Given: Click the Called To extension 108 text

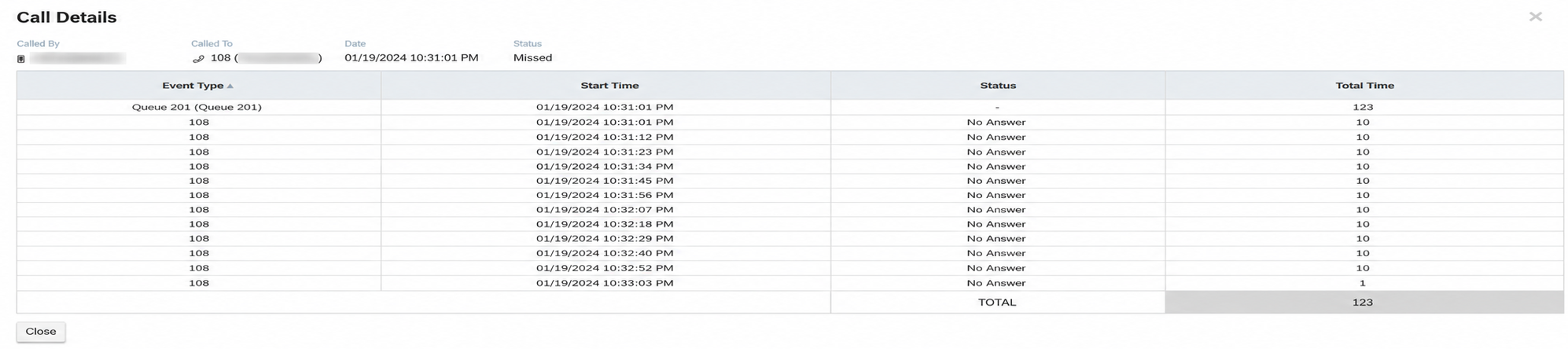Looking at the screenshot, I should [221, 58].
